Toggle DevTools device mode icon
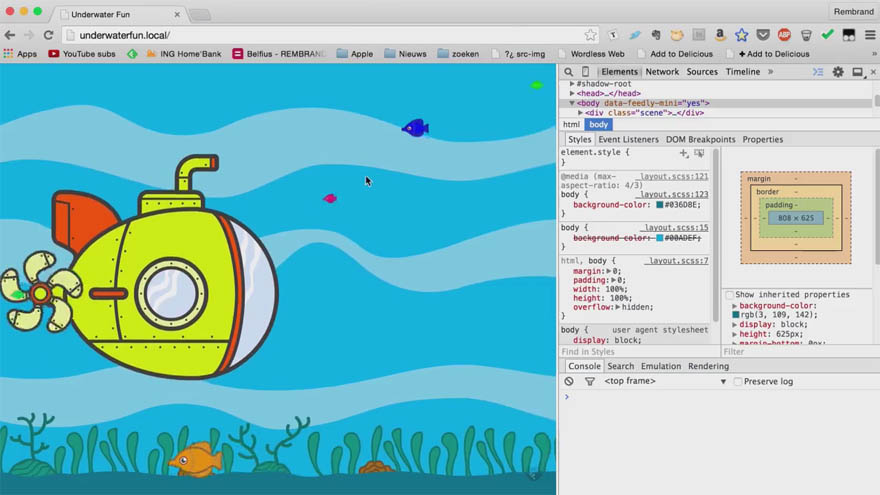Viewport: 880px width, 495px height. pos(585,72)
